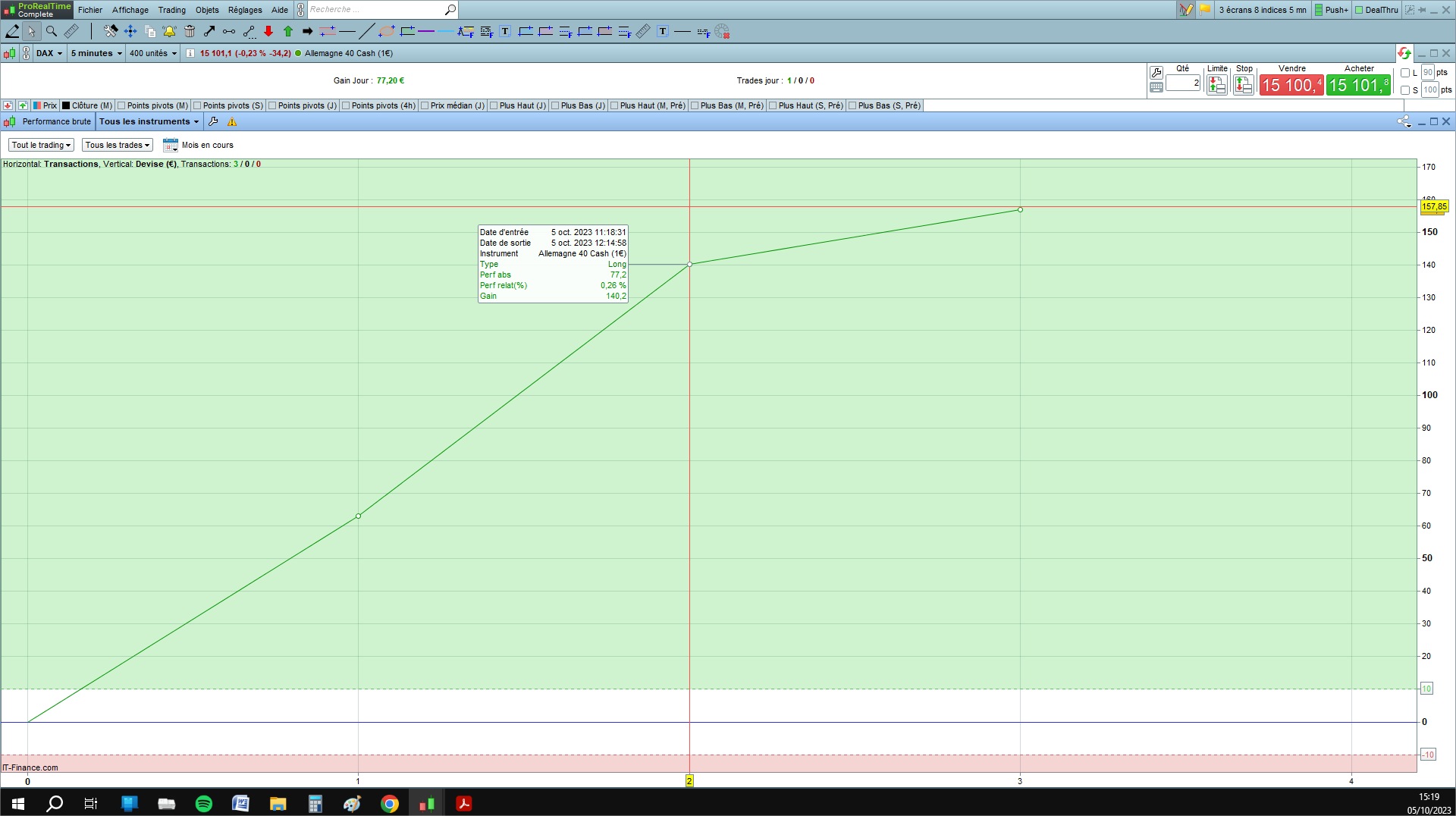Check the Plus Bas (J) box
This screenshot has width=1456, height=816.
(x=555, y=105)
